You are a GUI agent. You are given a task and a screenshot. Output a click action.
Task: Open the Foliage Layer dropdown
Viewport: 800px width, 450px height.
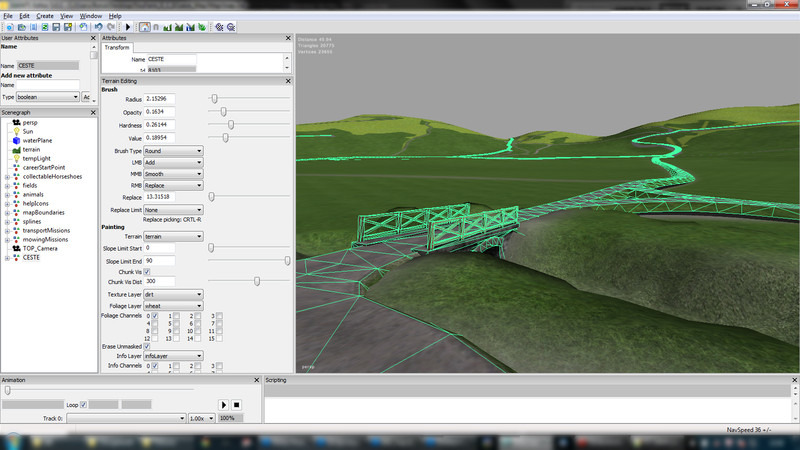click(x=173, y=306)
